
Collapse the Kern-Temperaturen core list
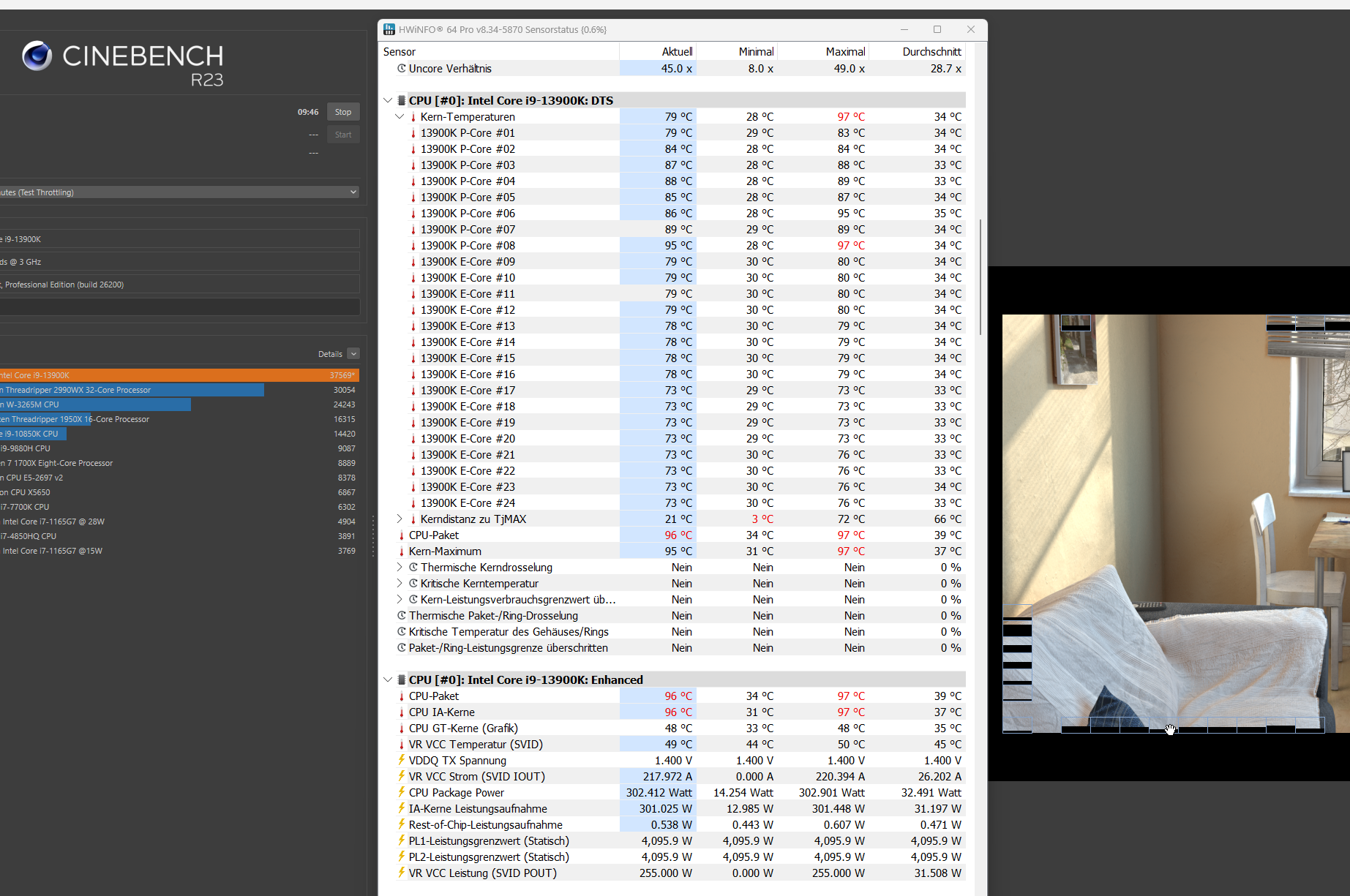(x=400, y=117)
